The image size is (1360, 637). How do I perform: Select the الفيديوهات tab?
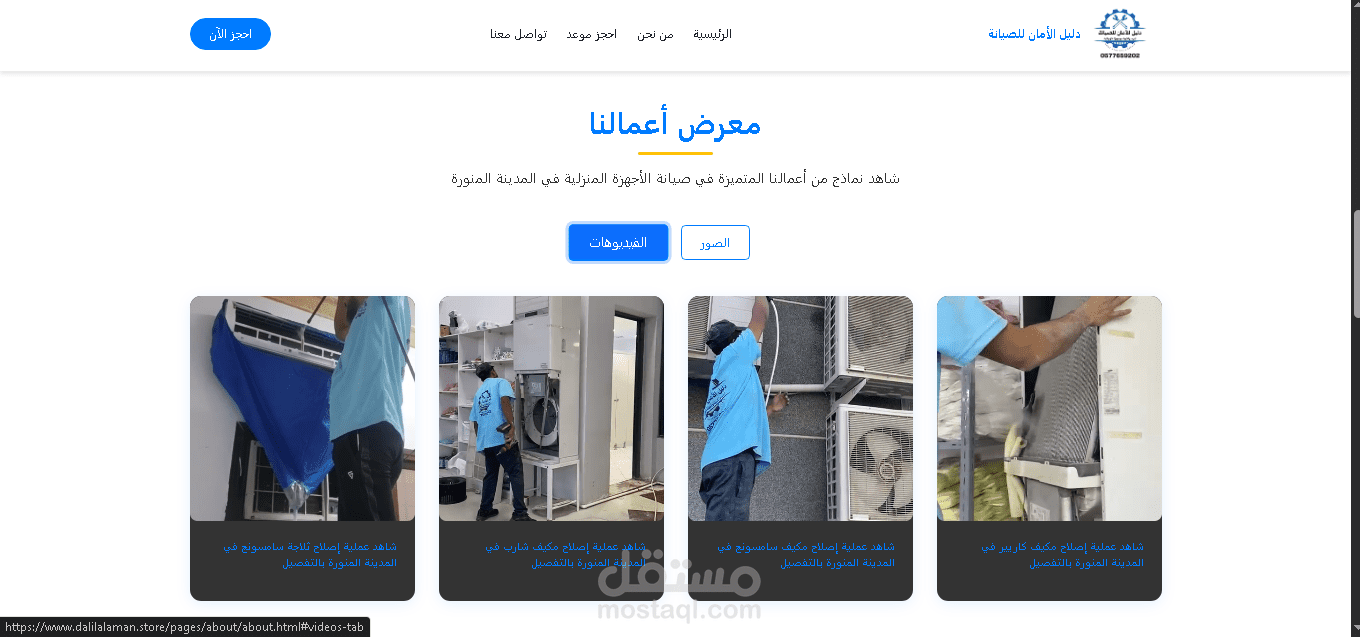coord(618,243)
